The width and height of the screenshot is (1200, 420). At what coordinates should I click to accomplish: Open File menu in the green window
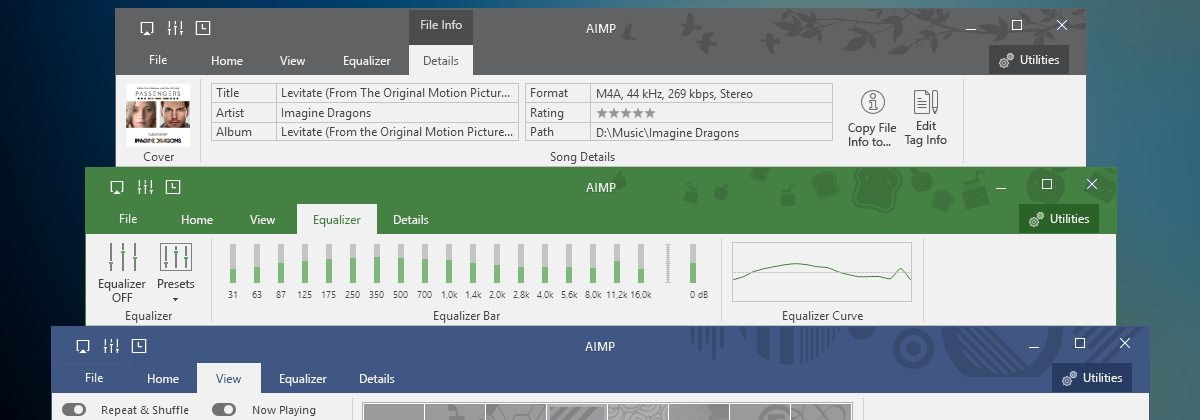pos(128,219)
